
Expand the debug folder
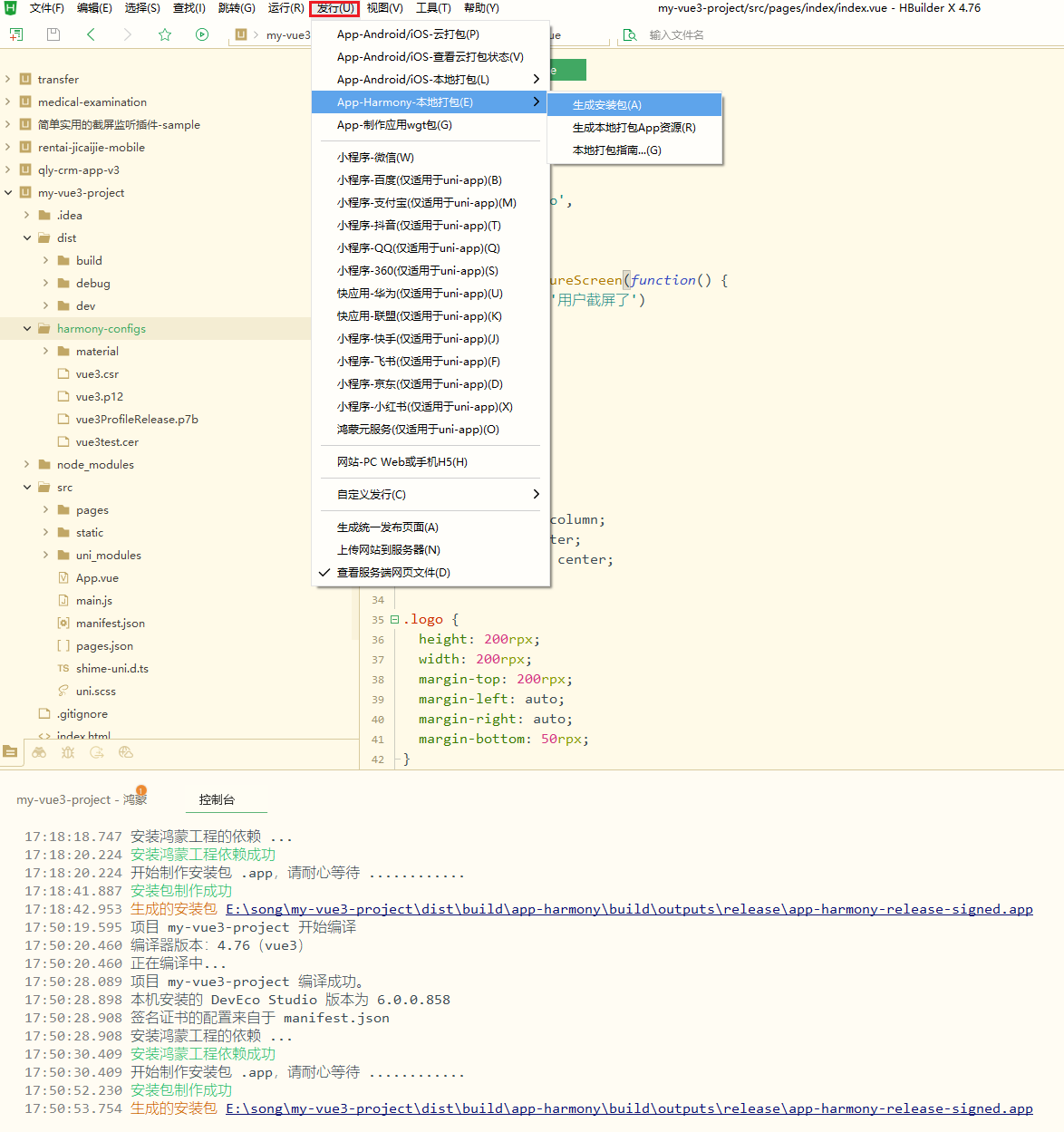46,283
